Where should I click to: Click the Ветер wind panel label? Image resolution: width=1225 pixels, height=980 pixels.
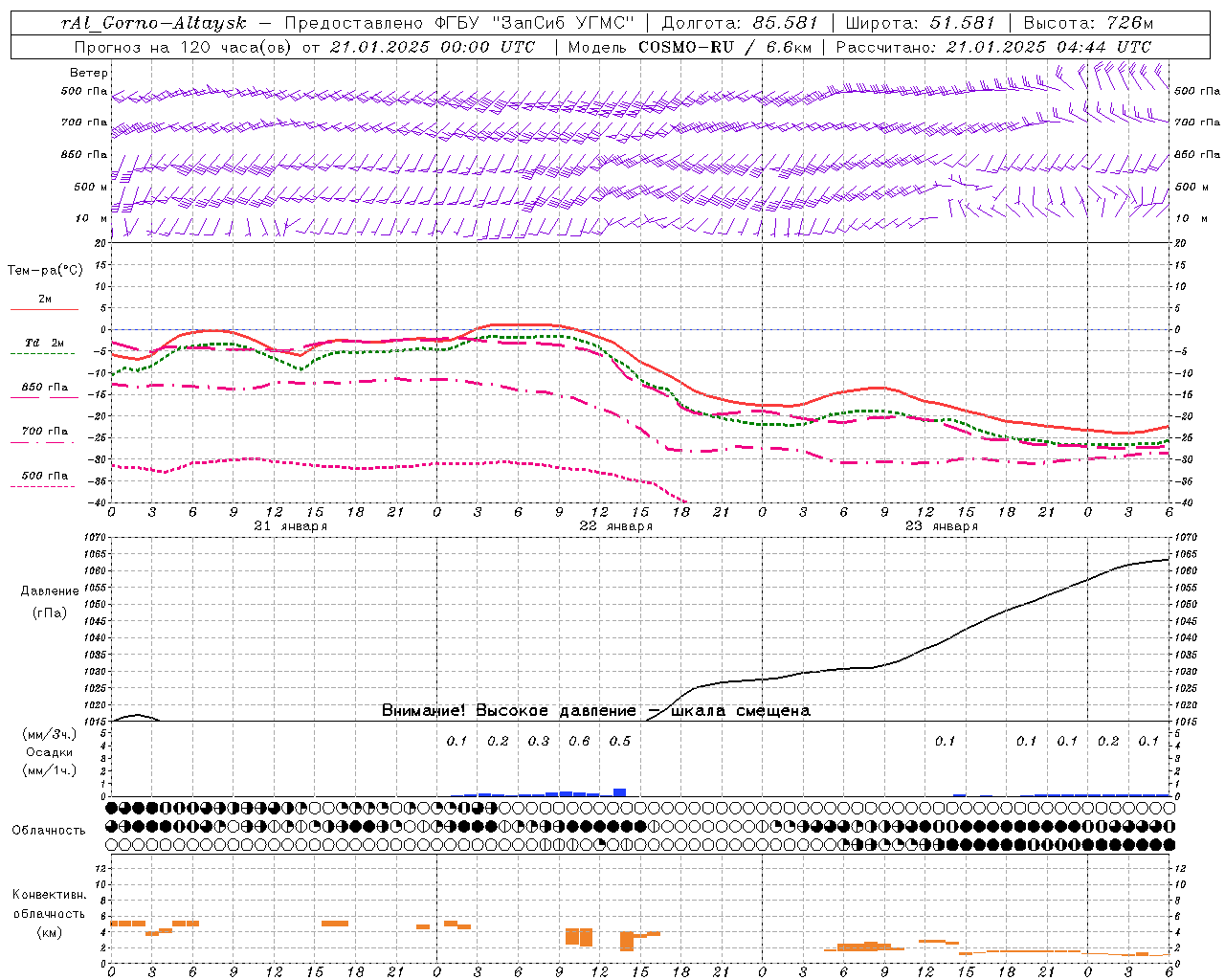pyautogui.click(x=89, y=73)
